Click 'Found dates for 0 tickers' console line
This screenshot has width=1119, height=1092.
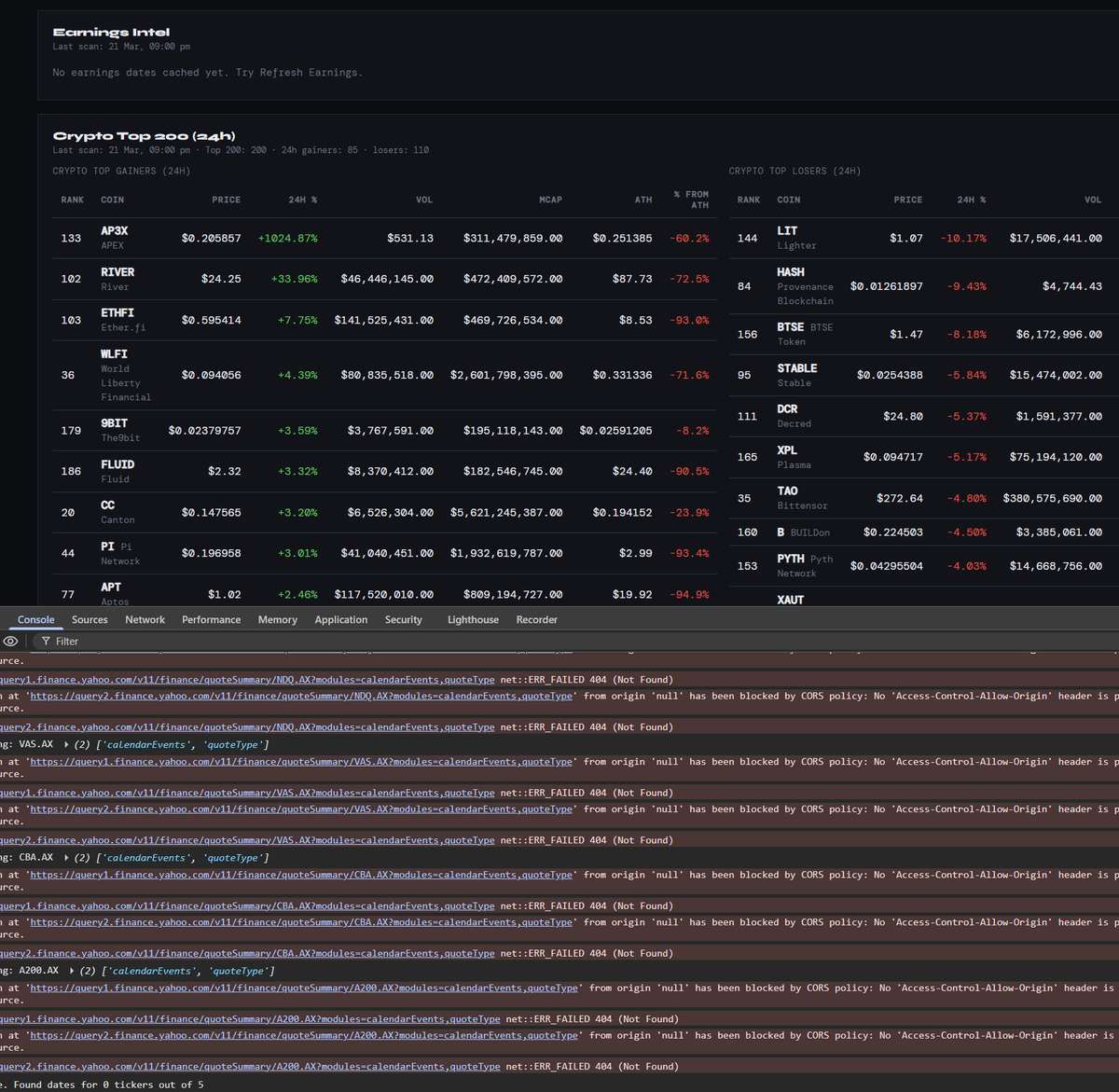click(x=103, y=1085)
